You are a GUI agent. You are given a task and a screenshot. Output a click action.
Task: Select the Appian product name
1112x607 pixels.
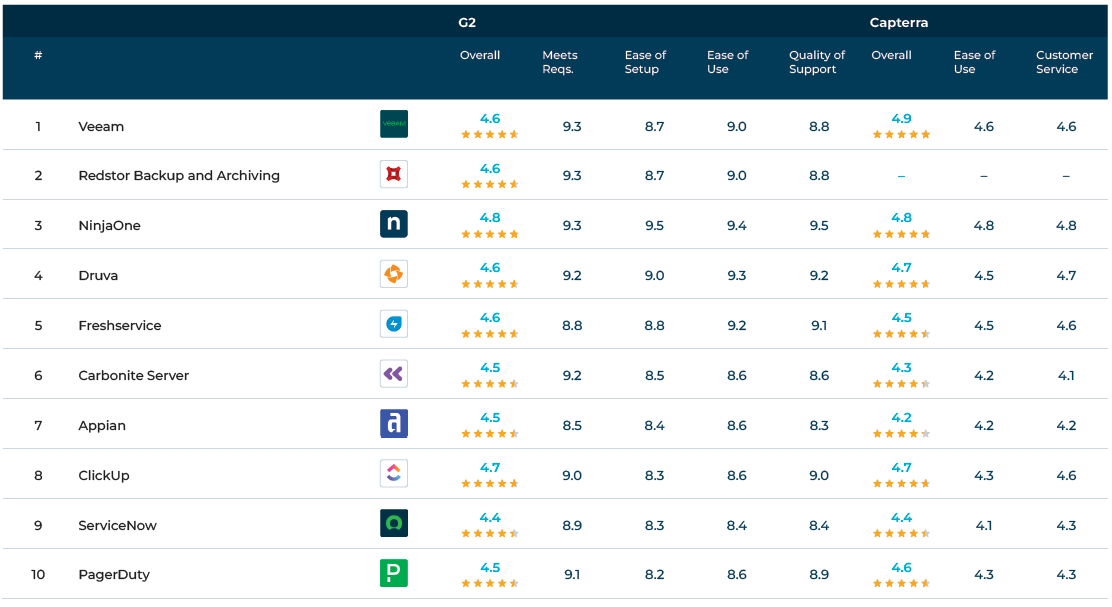tap(101, 425)
